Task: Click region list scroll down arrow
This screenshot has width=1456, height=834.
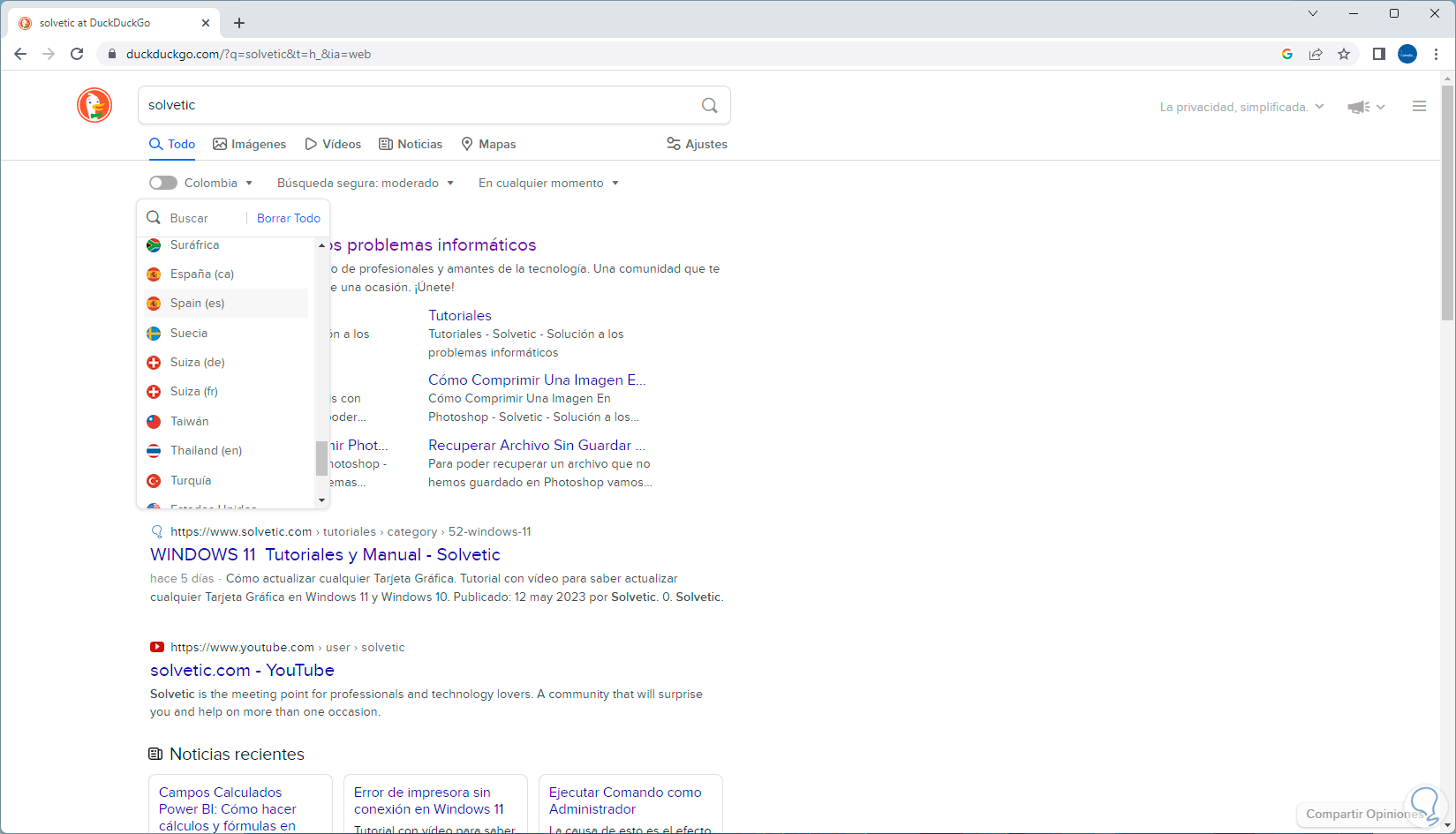Action: point(321,500)
